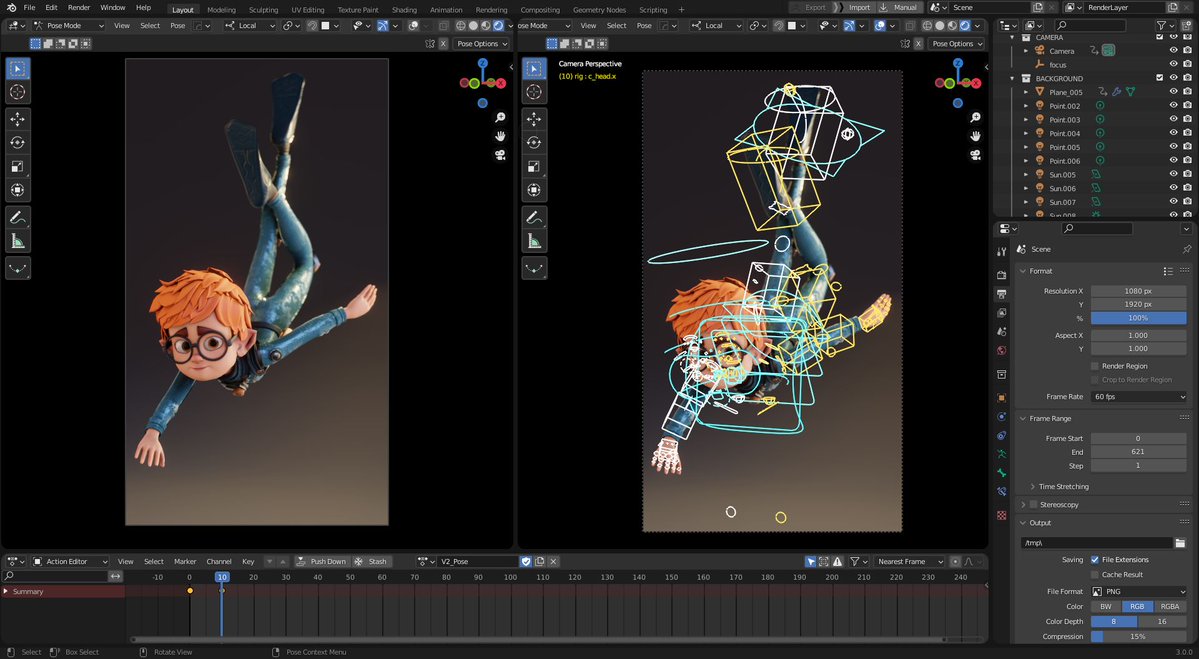1199x659 pixels.
Task: Stash the V2_Pose action
Action: tap(374, 561)
